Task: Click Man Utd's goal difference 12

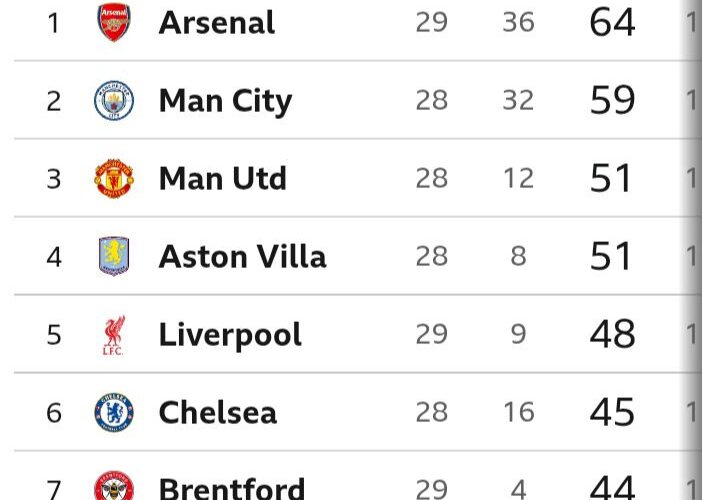Action: point(518,179)
